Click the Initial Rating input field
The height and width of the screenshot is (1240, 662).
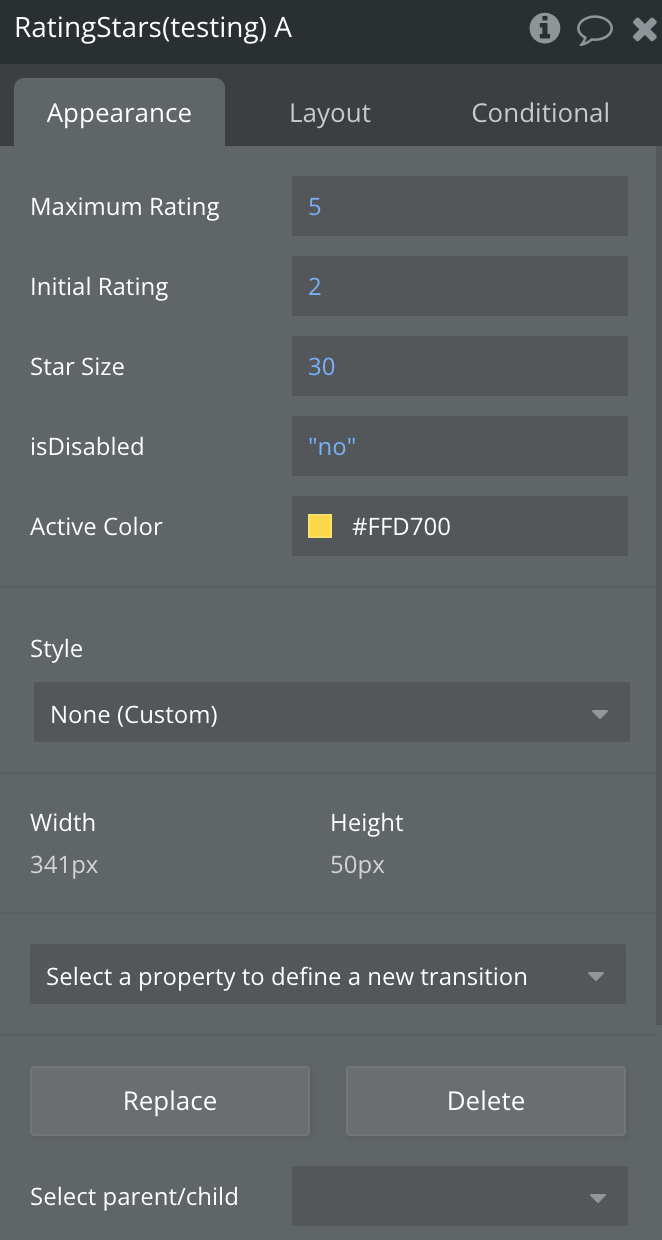click(x=460, y=287)
